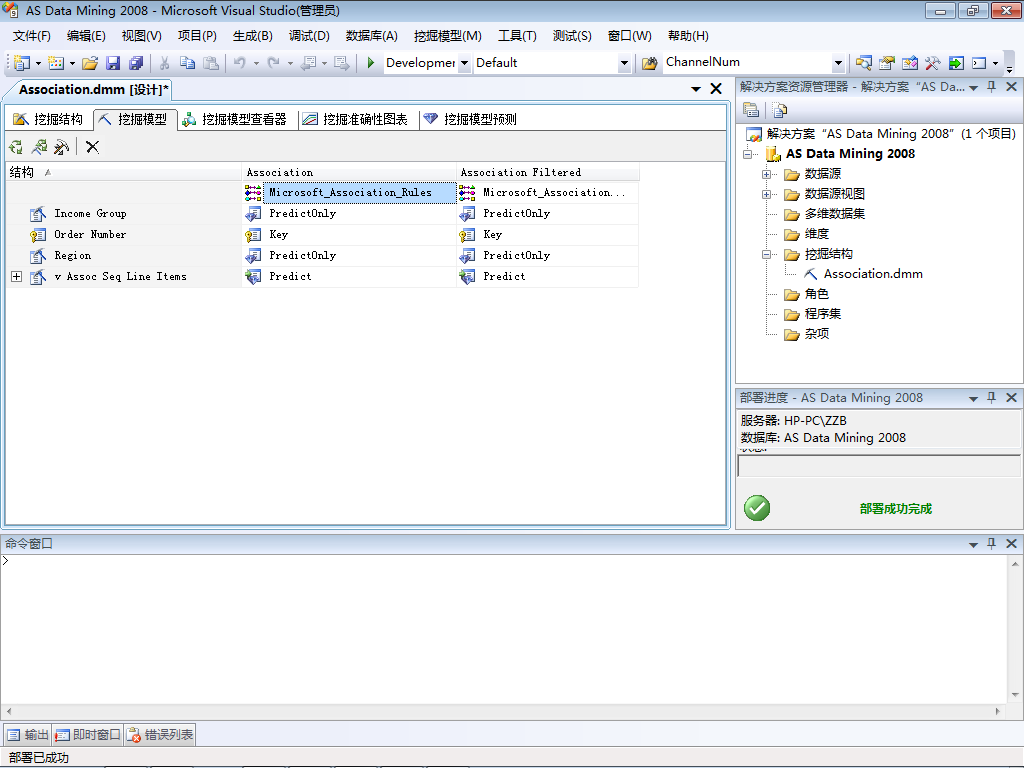Pin the 部署进度 panel with auto-hide pushpin
This screenshot has width=1024, height=768.
(991, 398)
